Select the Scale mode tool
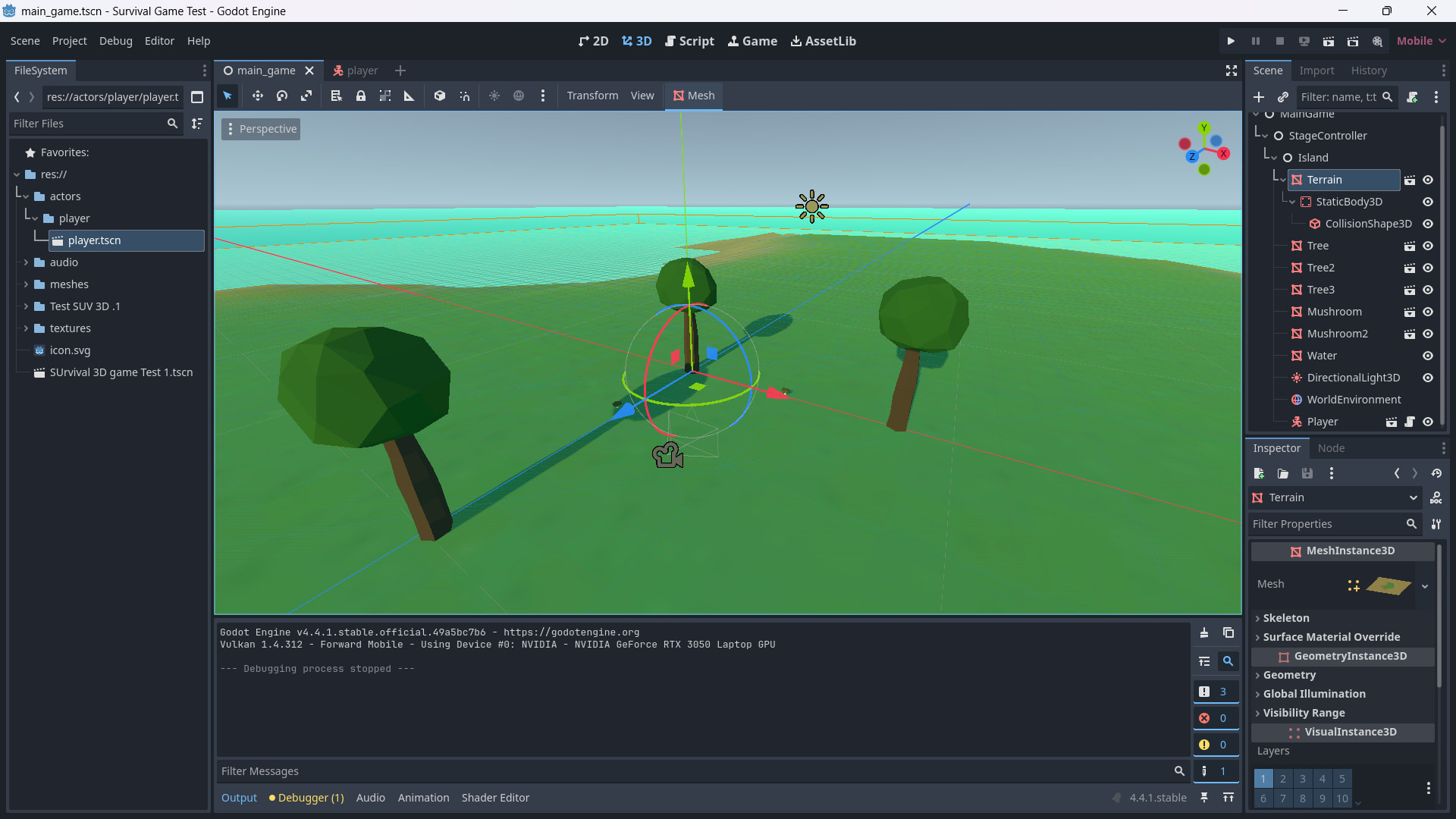Viewport: 1456px width, 819px height. [x=306, y=96]
